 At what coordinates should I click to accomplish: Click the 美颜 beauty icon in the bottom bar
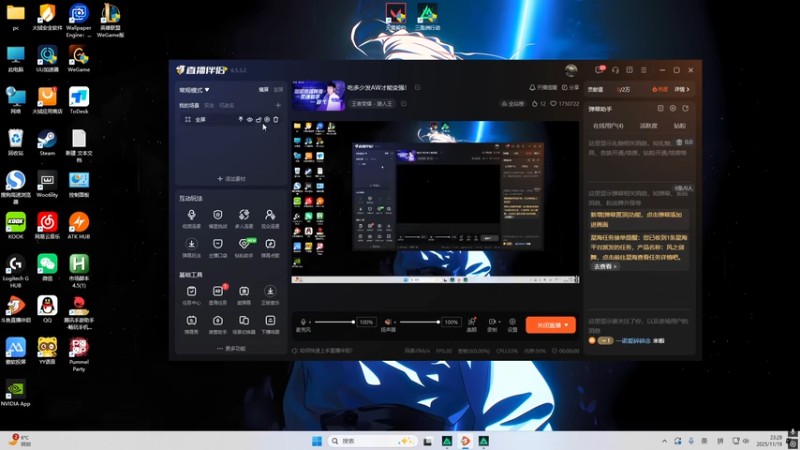pos(472,321)
